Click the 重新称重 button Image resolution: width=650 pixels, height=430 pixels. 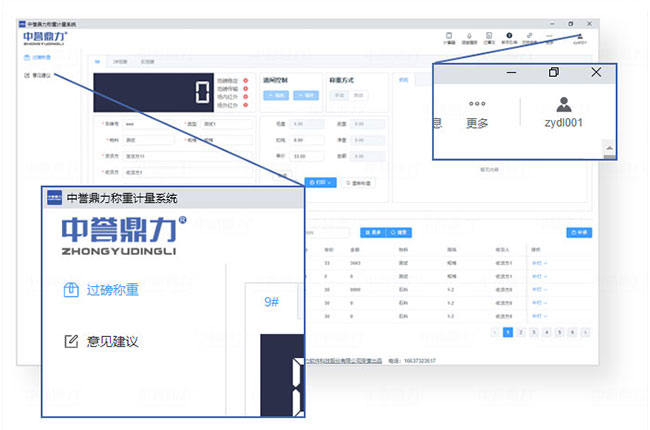point(360,183)
